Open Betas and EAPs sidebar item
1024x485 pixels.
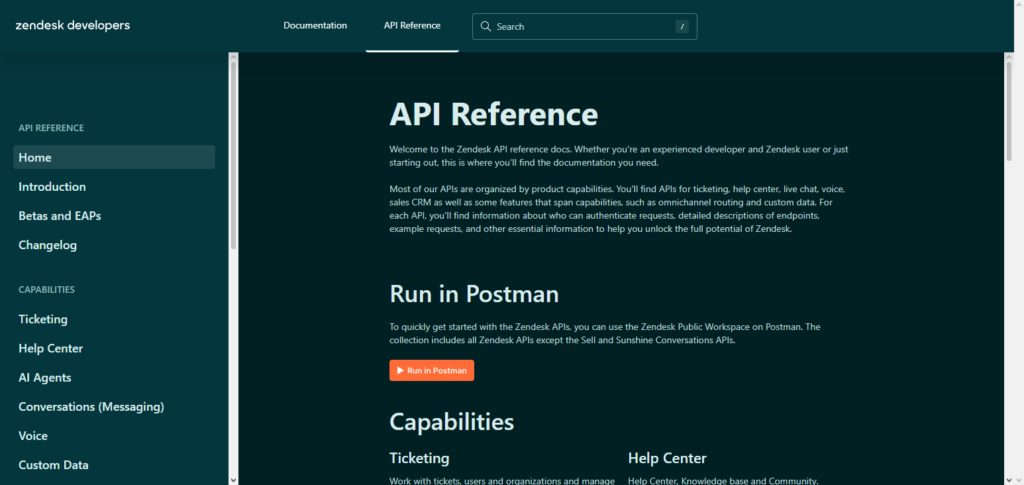tap(59, 216)
